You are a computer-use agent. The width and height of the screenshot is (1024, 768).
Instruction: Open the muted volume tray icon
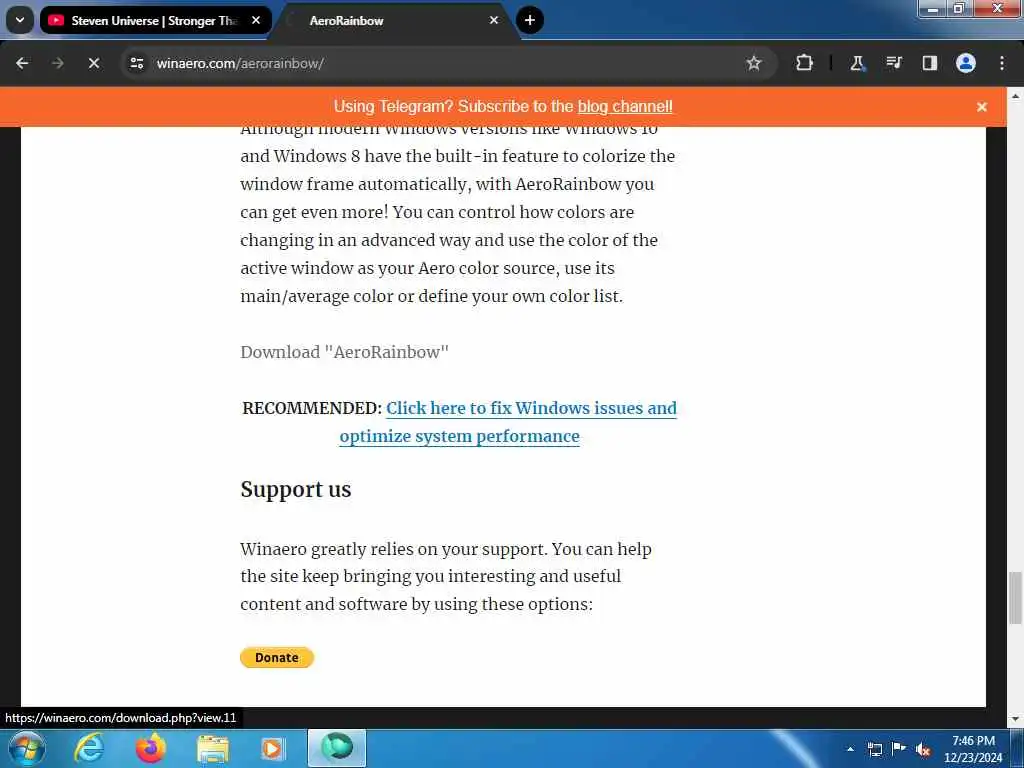point(923,749)
